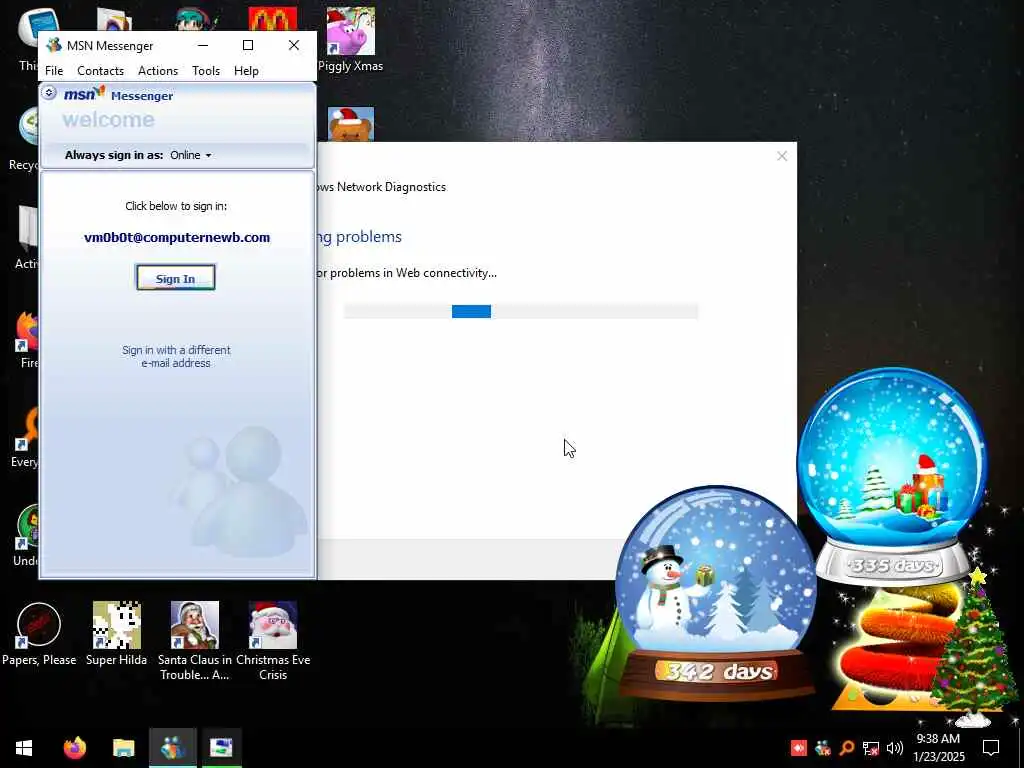Screen dimensions: 1024x768
Task: Open the Action Center notifications icon
Action: 991,748
